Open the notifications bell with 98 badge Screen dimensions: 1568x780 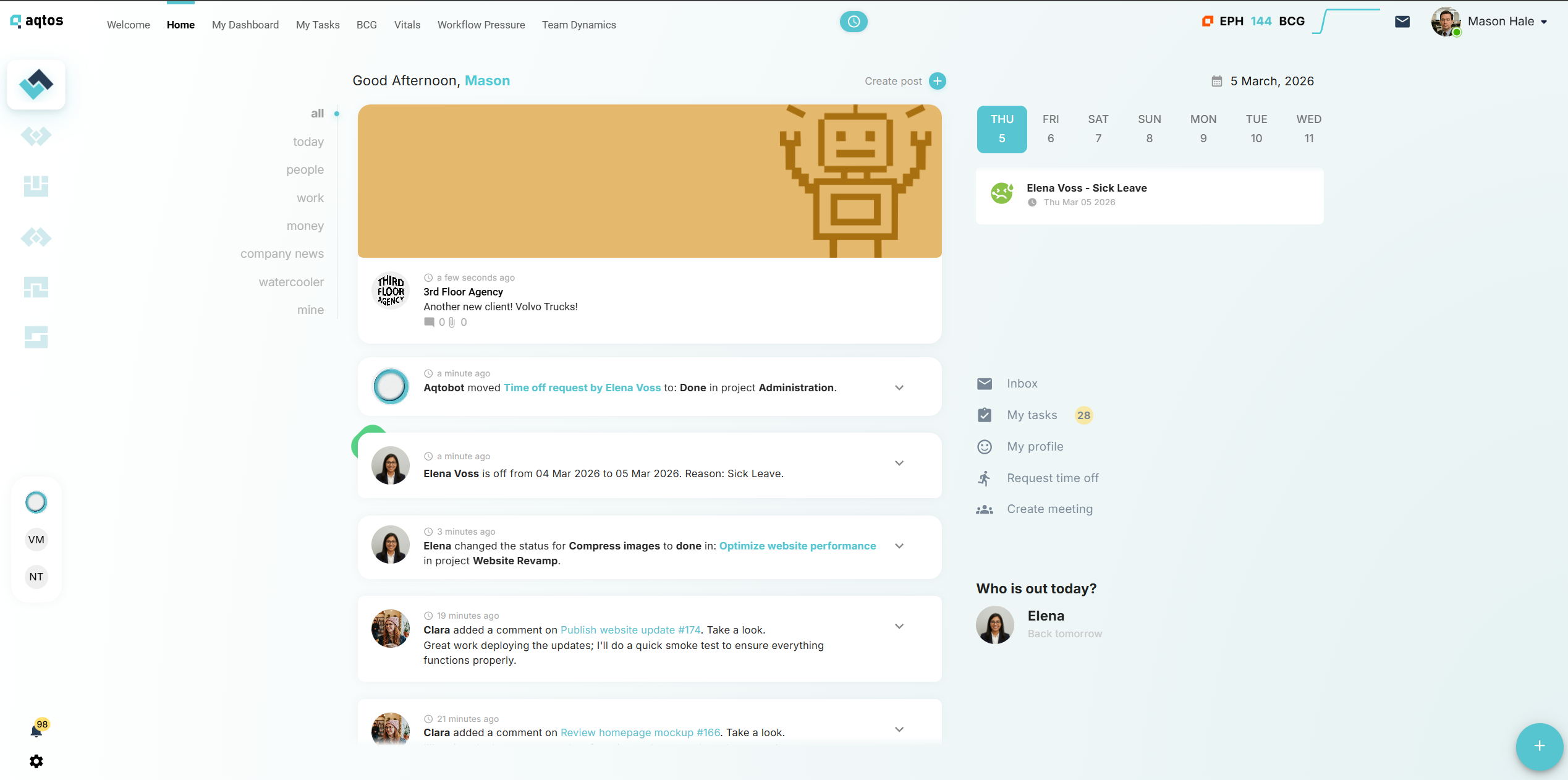(x=36, y=731)
